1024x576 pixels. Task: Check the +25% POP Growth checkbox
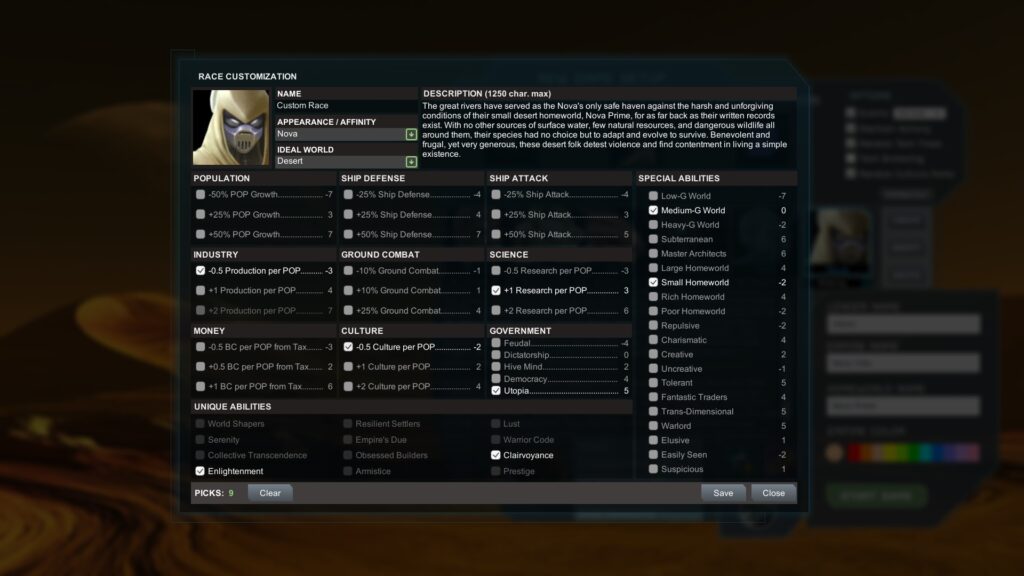pos(200,214)
